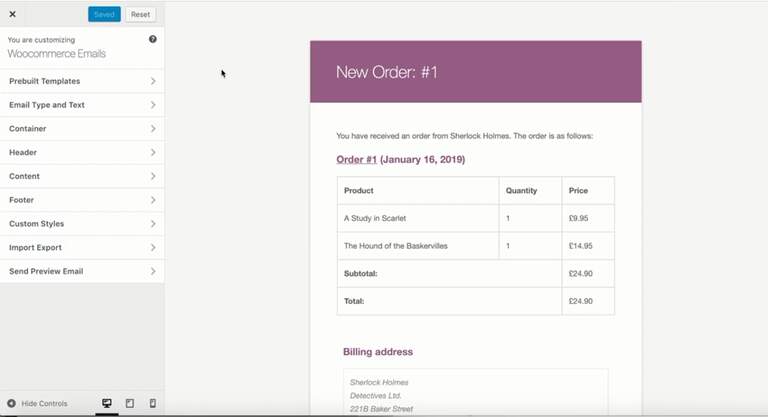Click the chevron beside Container
768x417 pixels.
pos(153,128)
